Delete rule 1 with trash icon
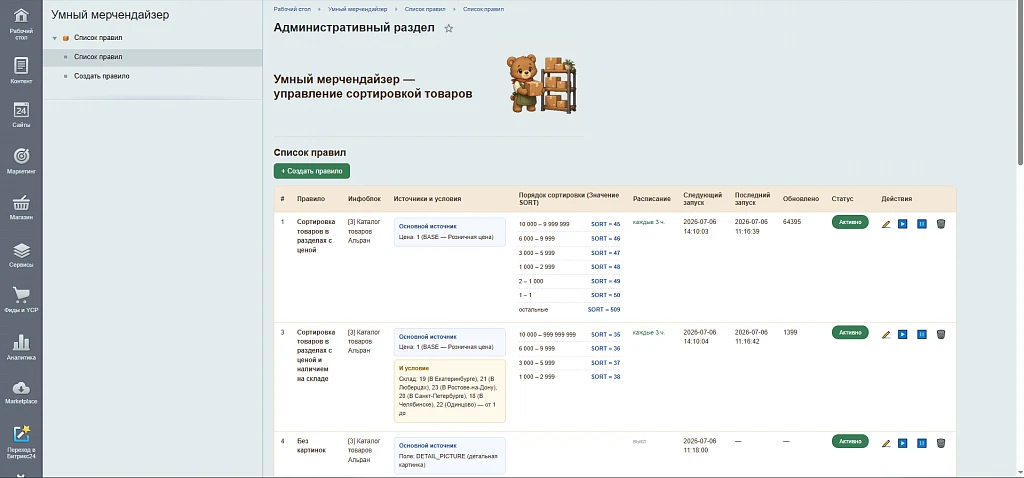Viewport: 1024px width, 478px height. point(940,224)
